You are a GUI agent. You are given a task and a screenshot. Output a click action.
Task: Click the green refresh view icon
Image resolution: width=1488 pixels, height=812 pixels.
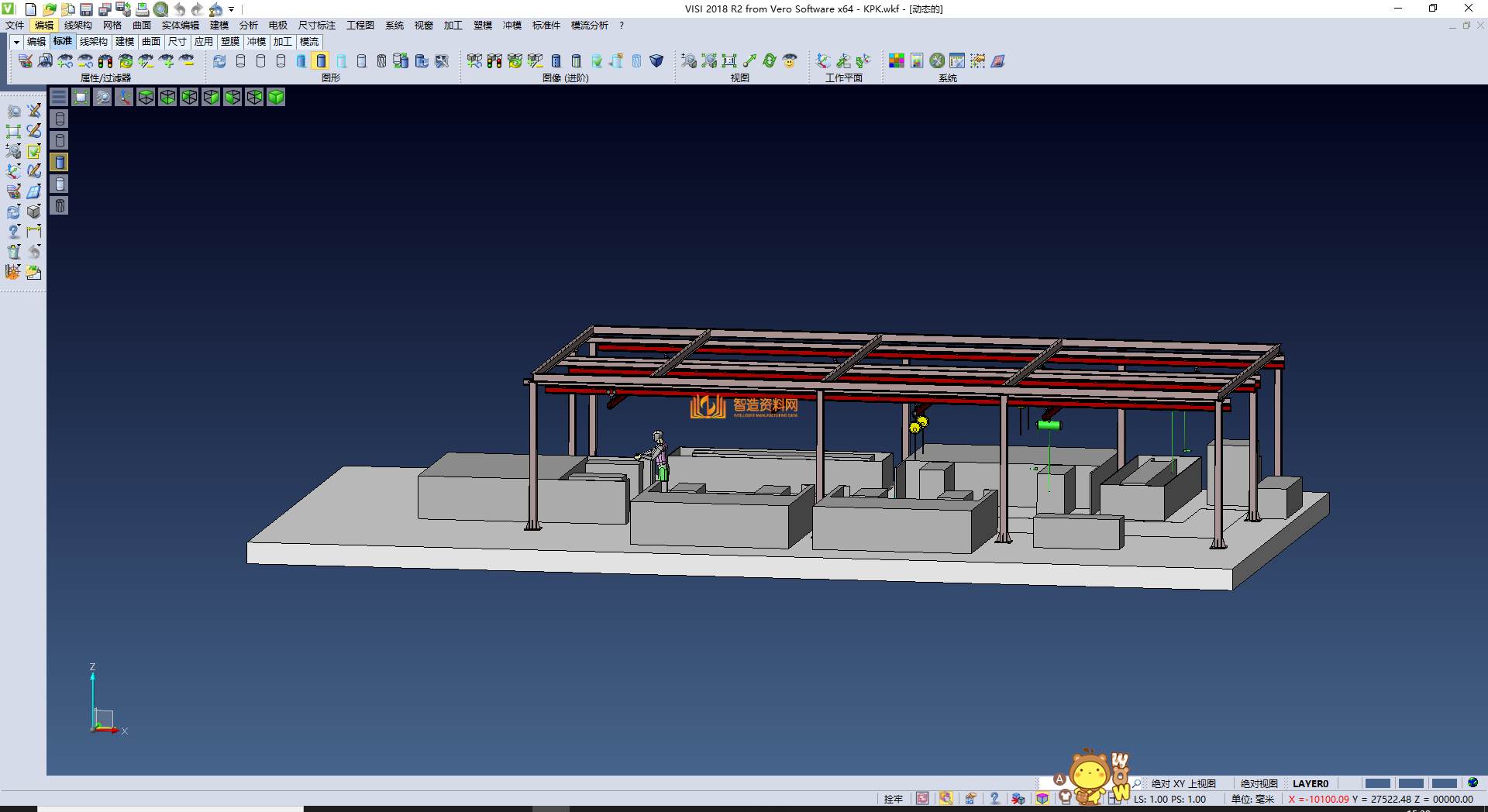(769, 60)
